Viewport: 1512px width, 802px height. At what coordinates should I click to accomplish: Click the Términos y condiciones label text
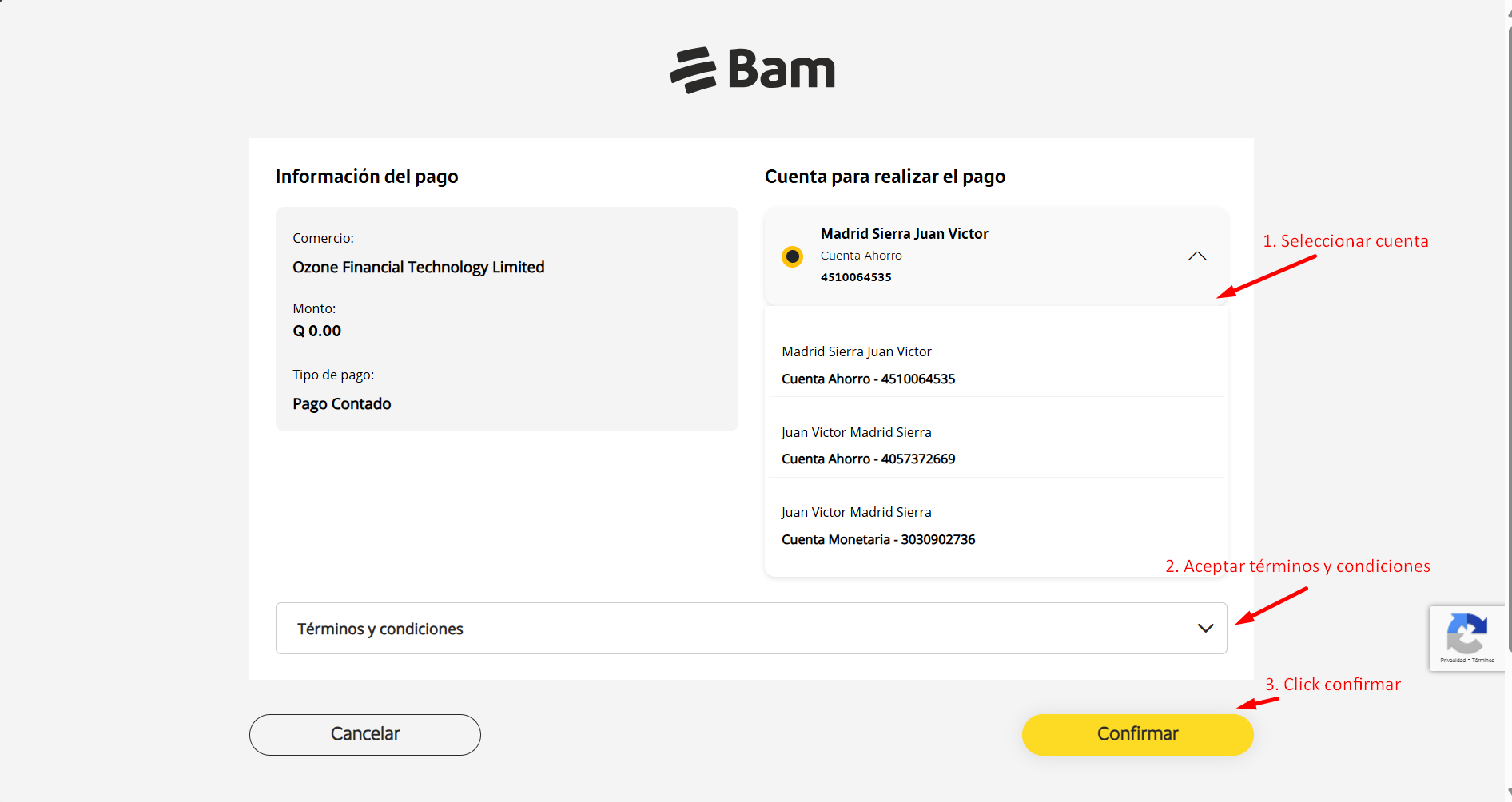click(x=380, y=629)
